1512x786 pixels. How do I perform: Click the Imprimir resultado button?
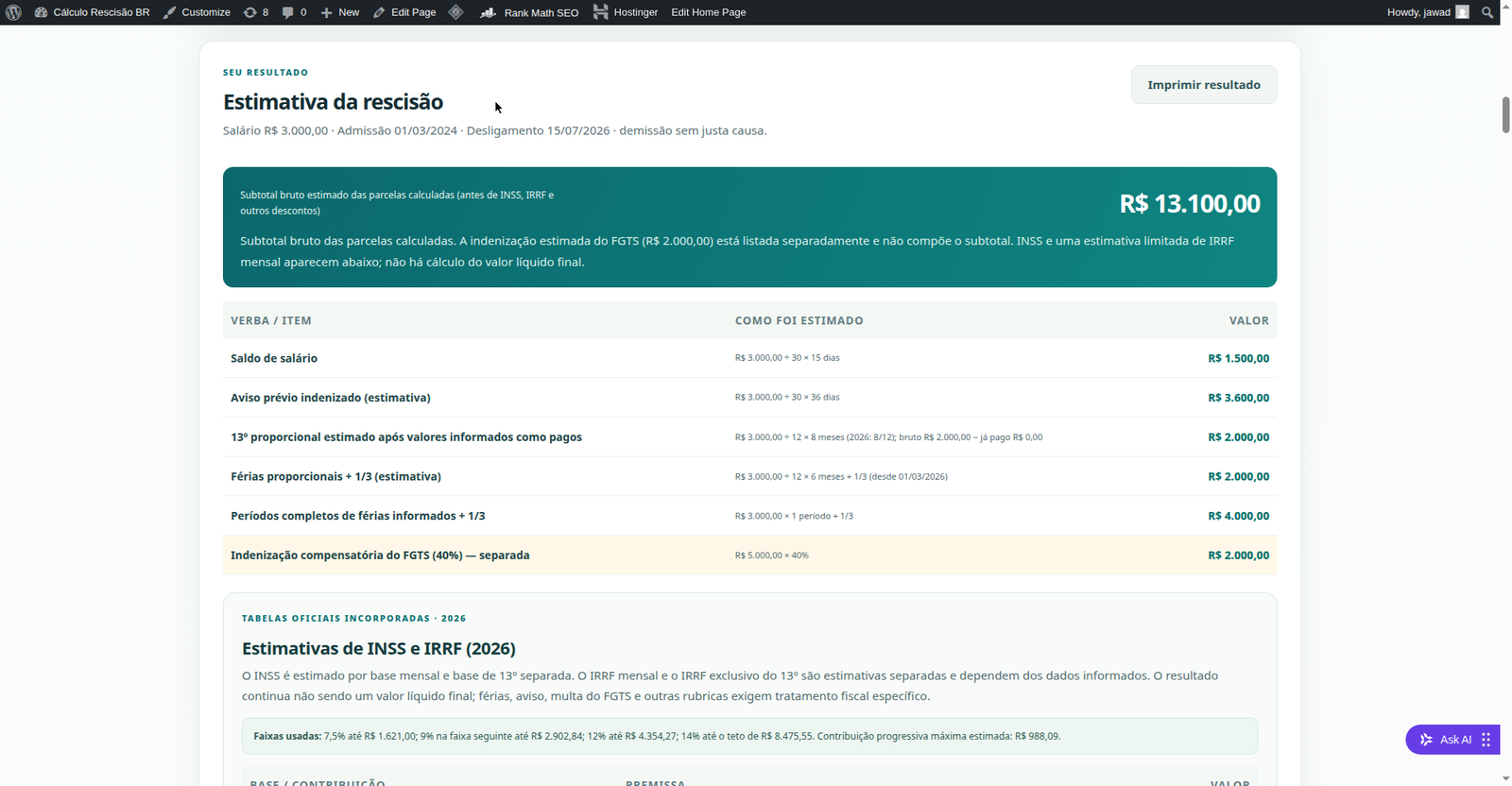click(1204, 85)
